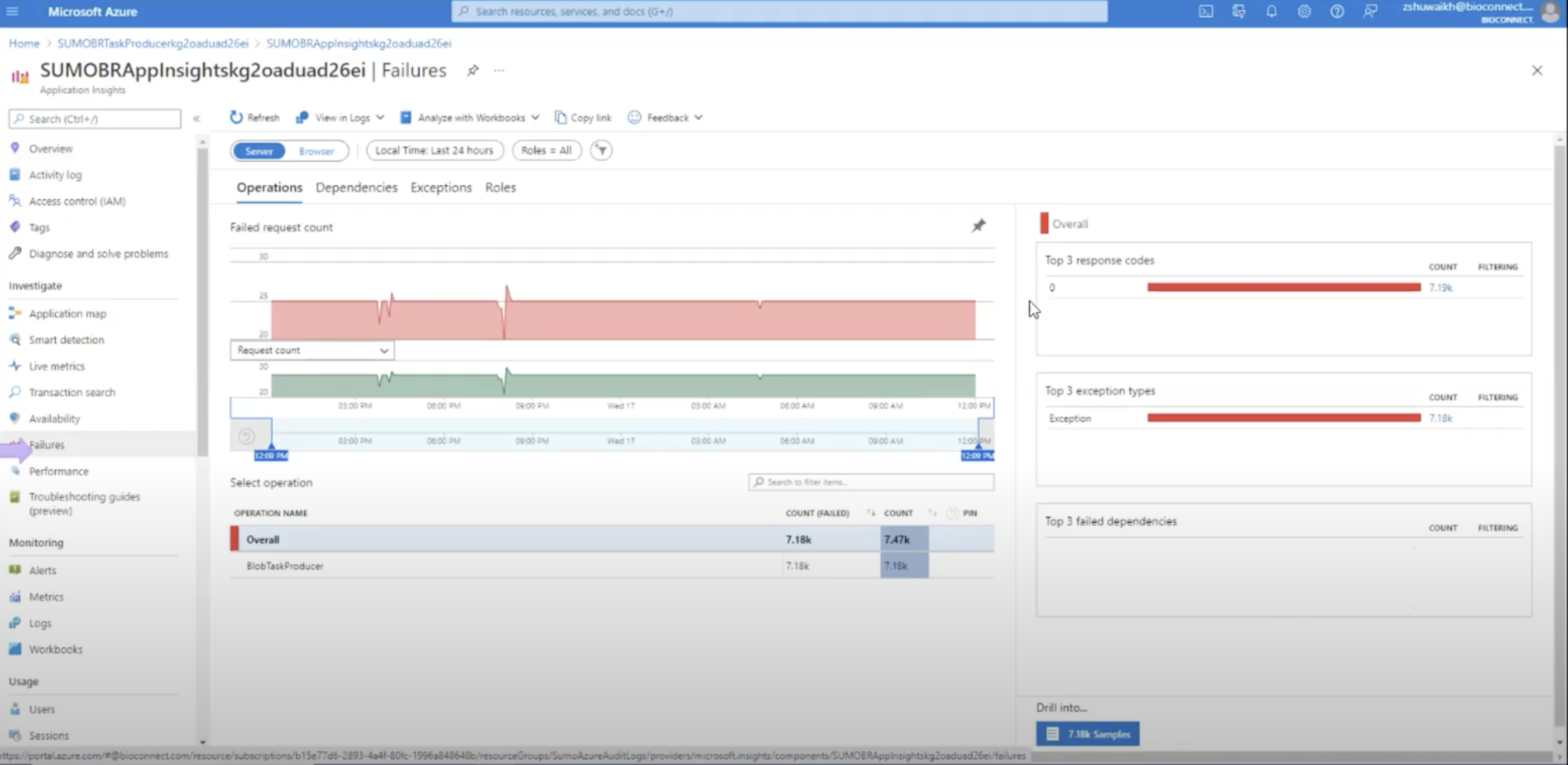Open the Request count dropdown
Screen dimensions: 1568x765
click(312, 351)
